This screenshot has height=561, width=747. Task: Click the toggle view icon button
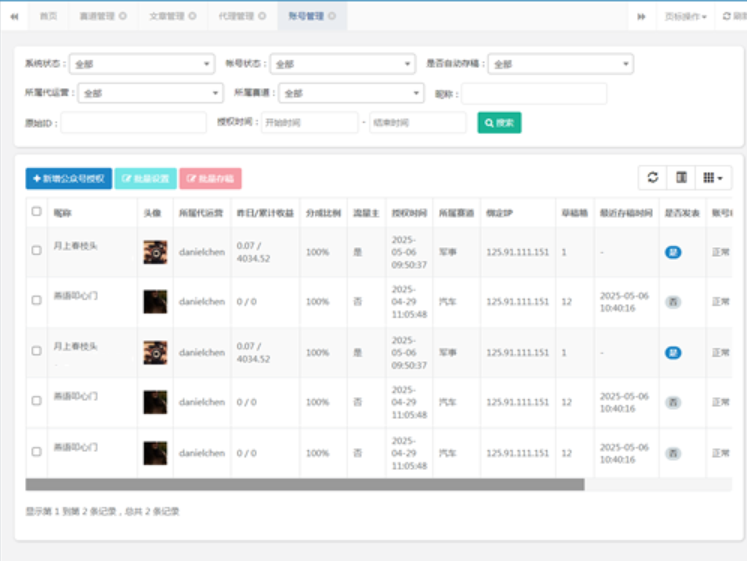click(681, 178)
